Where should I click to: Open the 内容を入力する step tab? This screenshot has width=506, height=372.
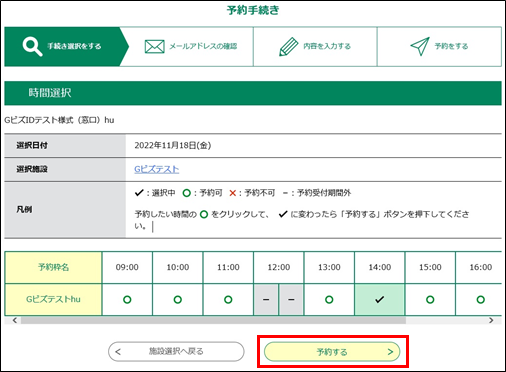(x=315, y=46)
